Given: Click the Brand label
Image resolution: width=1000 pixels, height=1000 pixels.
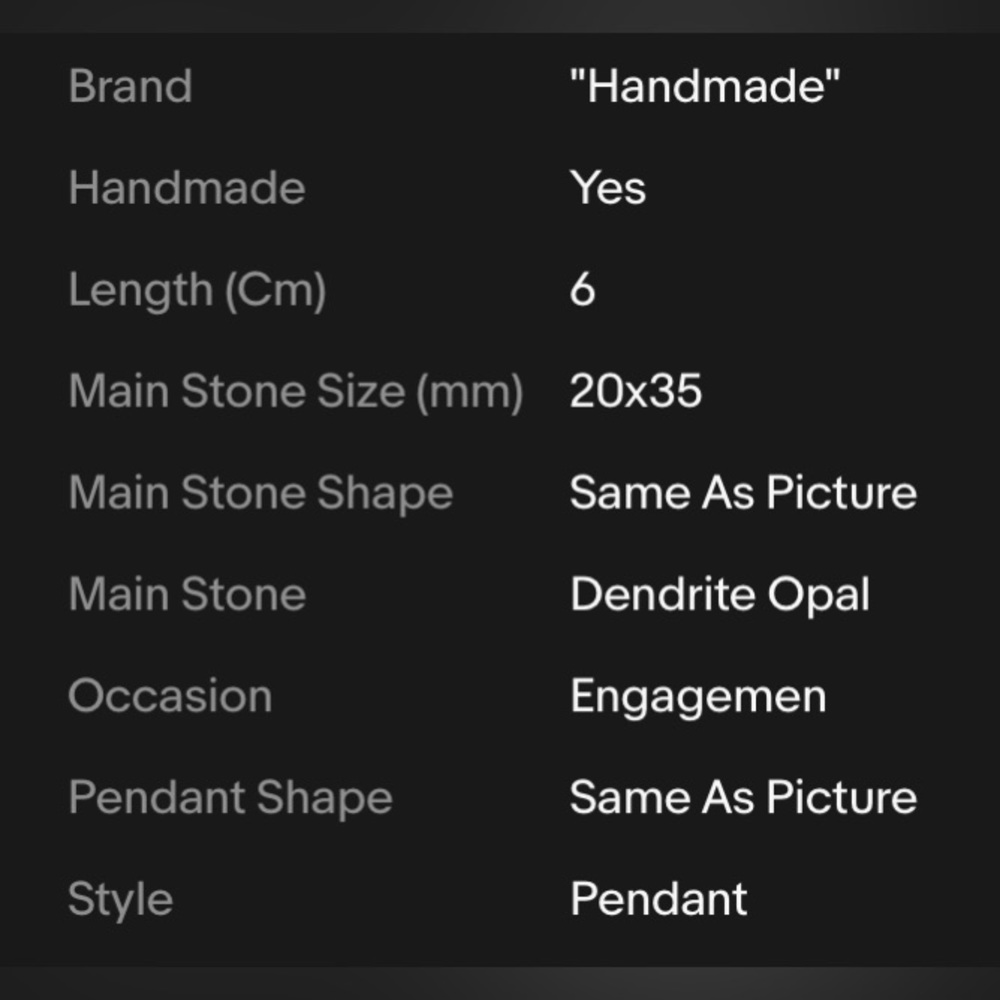Looking at the screenshot, I should pos(130,85).
